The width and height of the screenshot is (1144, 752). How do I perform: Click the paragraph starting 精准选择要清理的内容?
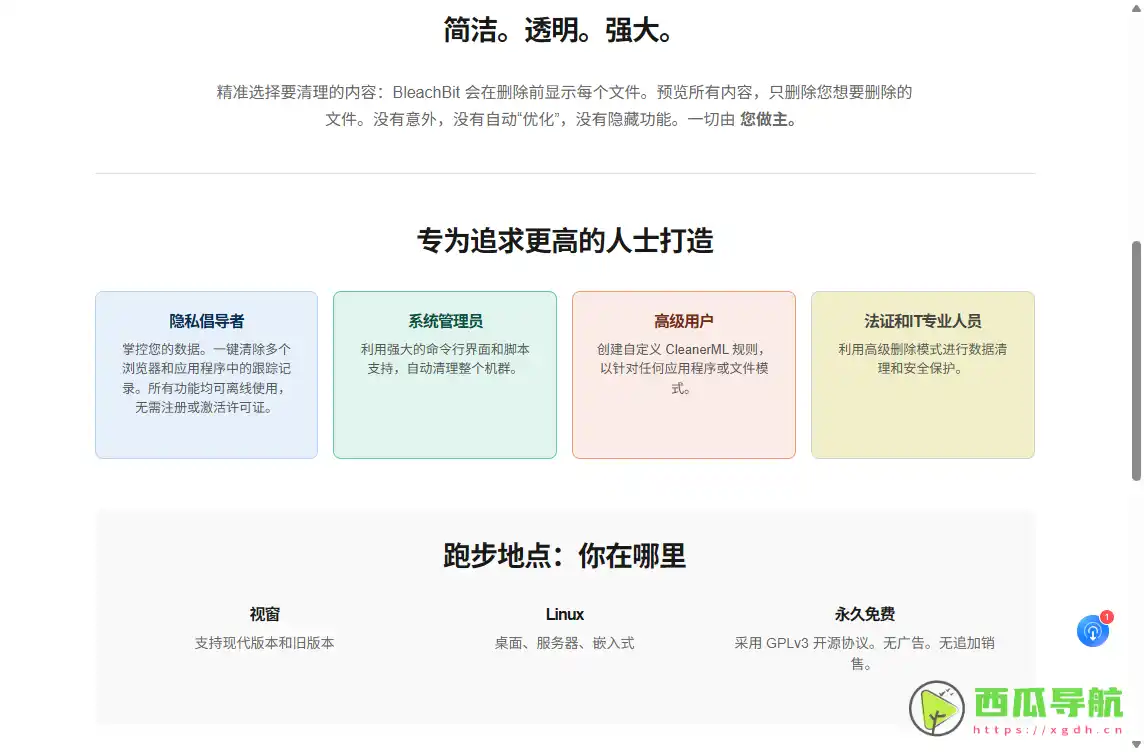tap(564, 106)
